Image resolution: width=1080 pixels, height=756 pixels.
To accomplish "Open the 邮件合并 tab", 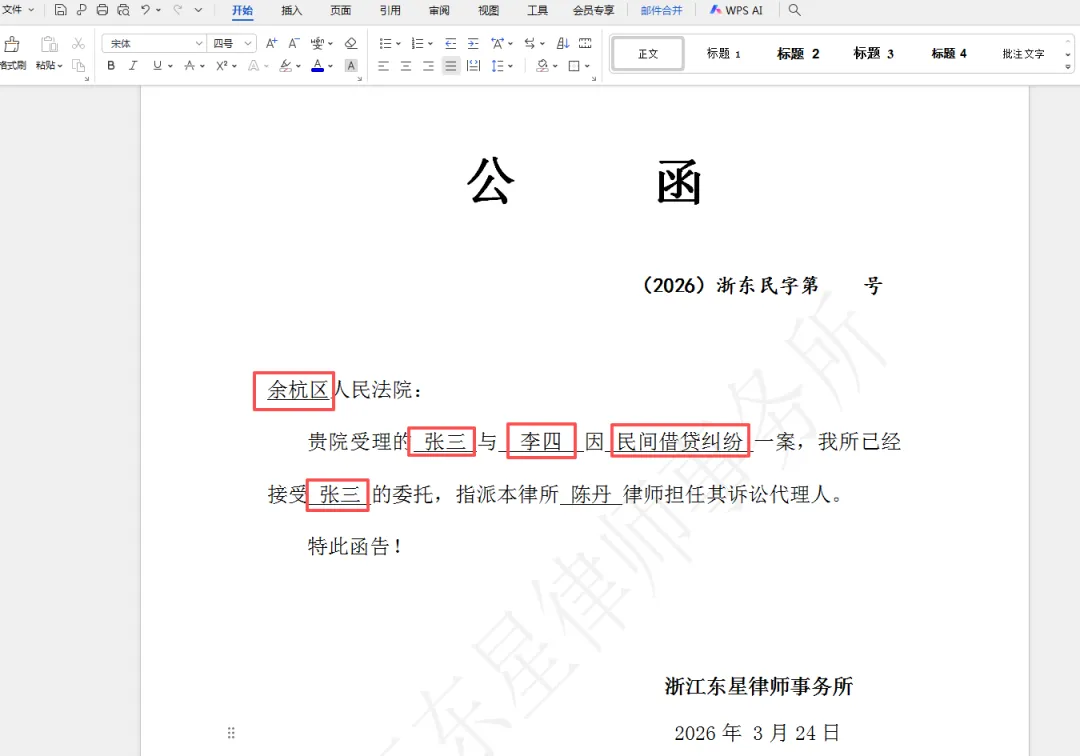I will click(x=661, y=10).
